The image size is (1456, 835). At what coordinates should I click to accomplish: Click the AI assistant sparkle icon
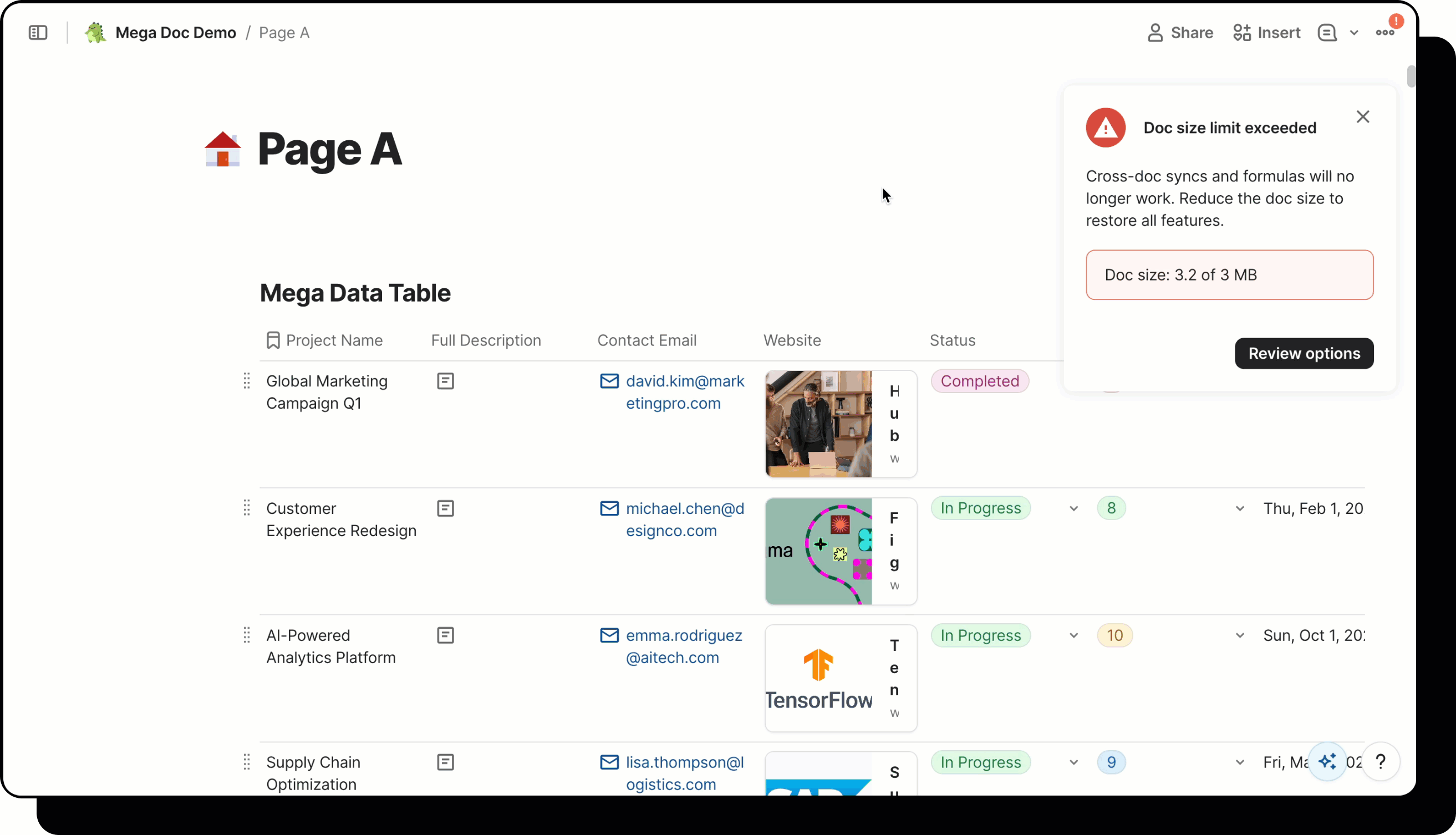(1326, 762)
